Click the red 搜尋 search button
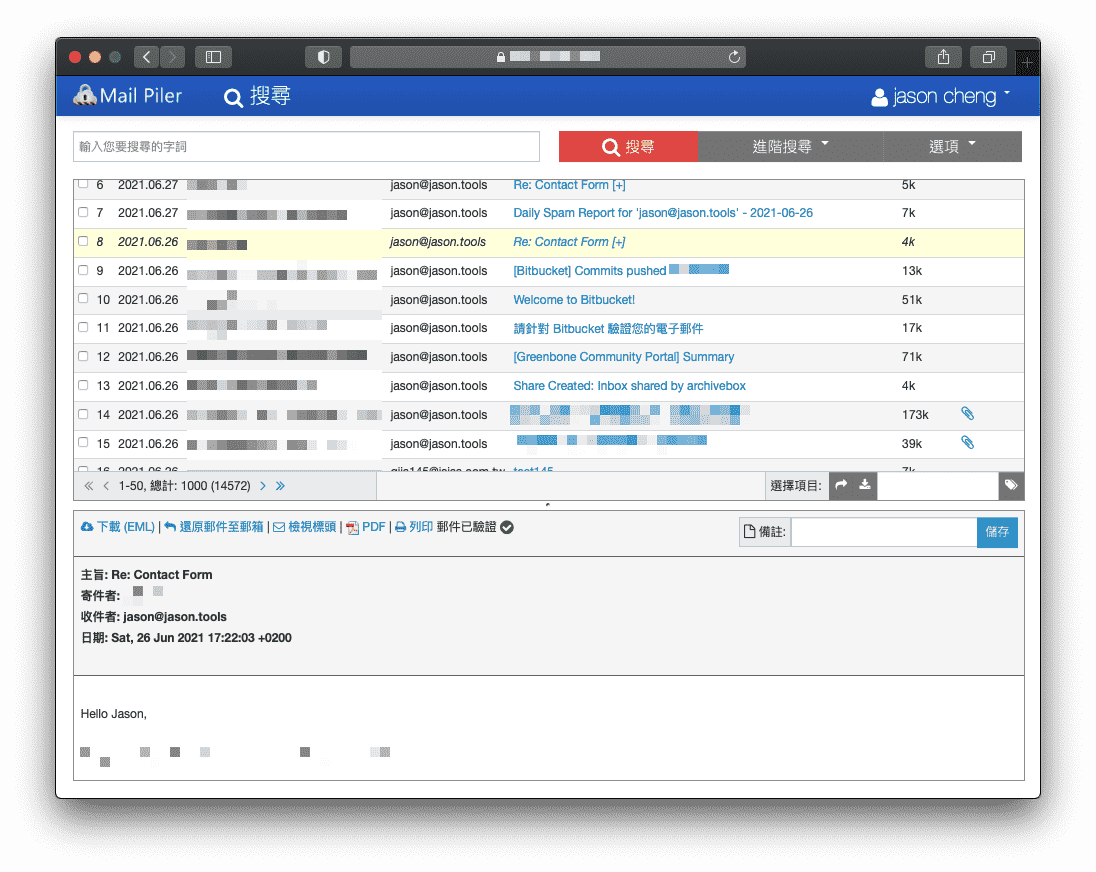Image resolution: width=1096 pixels, height=872 pixels. point(628,147)
